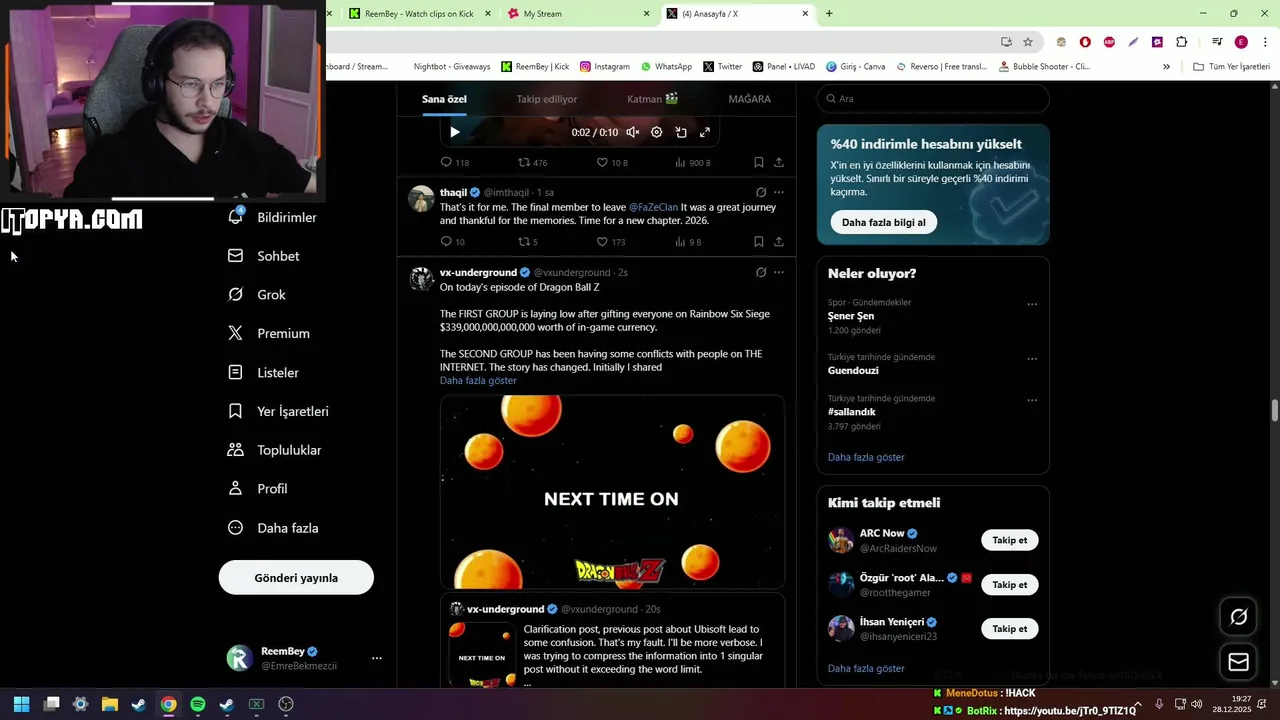Open video settings gear in player
Viewport: 1280px width, 720px height.
coord(657,132)
